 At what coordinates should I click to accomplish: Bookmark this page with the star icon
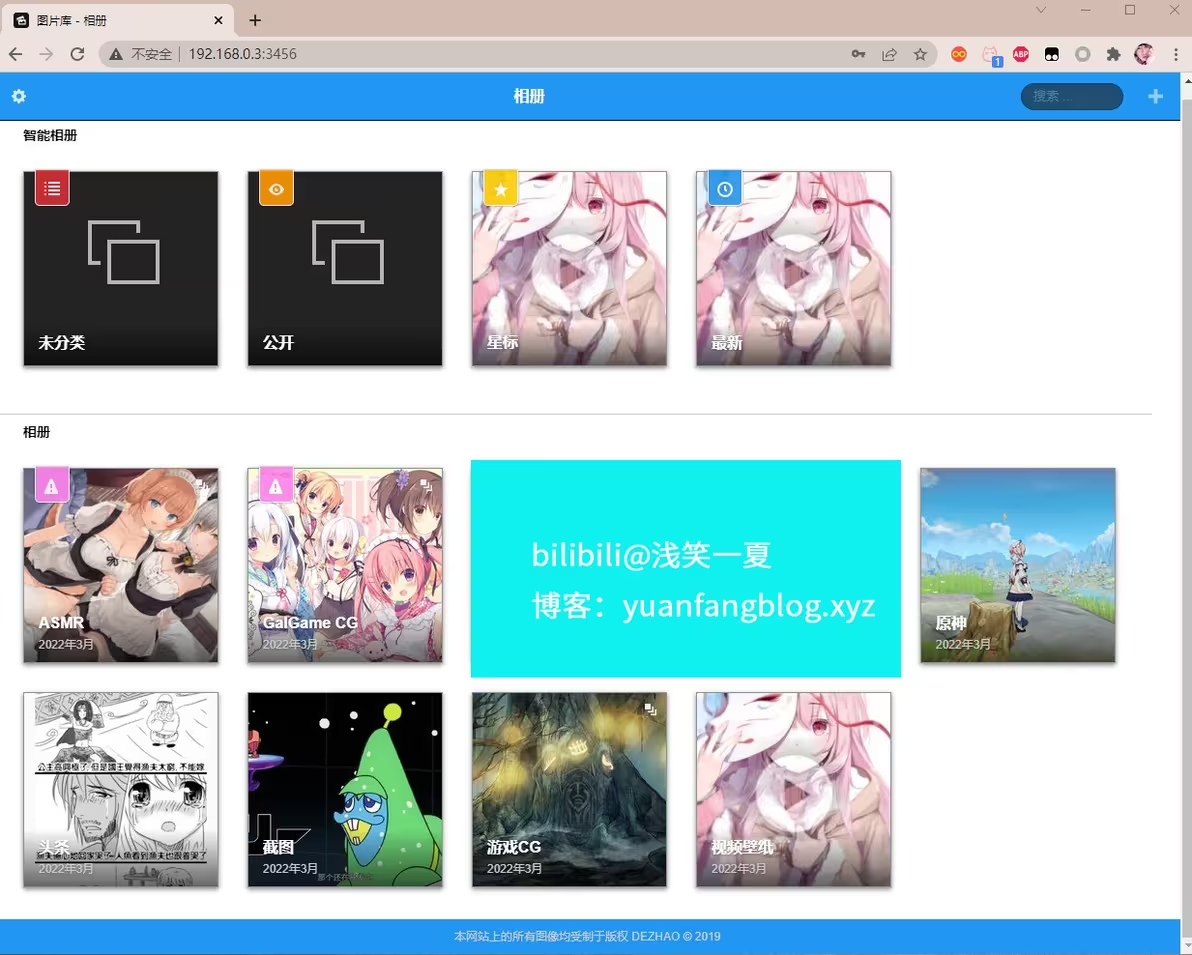click(x=920, y=54)
